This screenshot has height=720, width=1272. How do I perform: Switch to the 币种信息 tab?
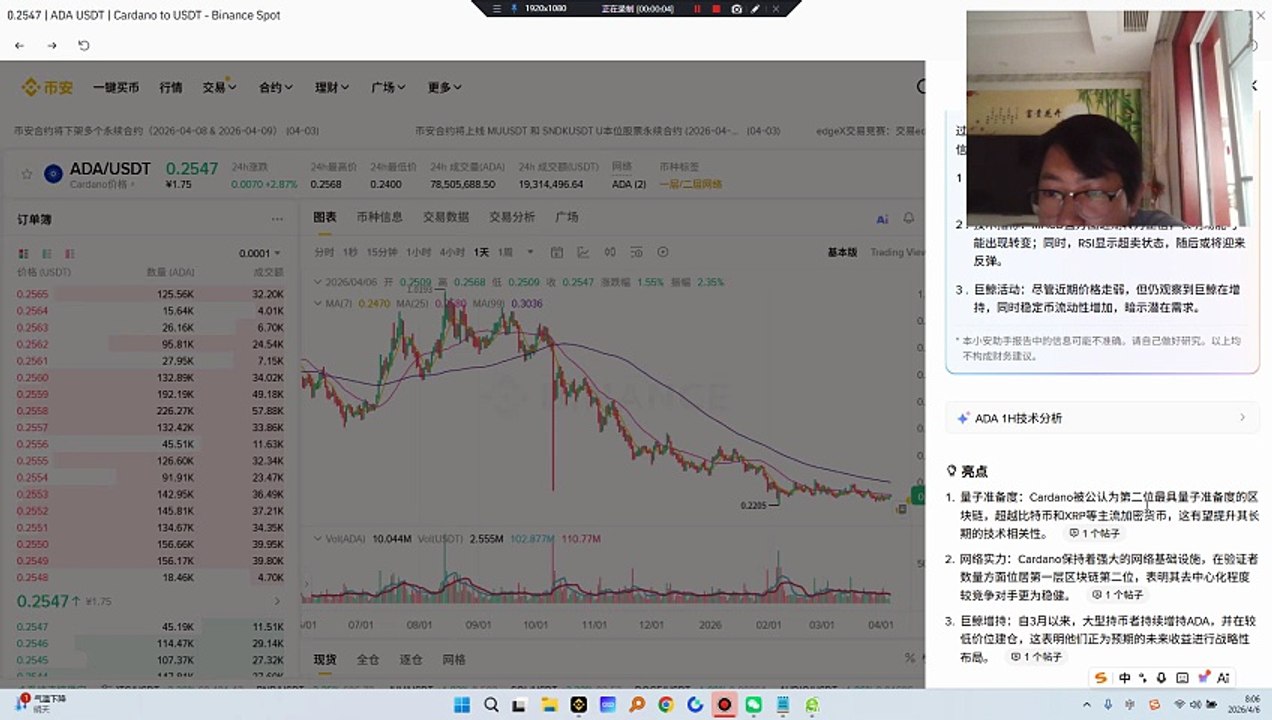pyautogui.click(x=379, y=217)
